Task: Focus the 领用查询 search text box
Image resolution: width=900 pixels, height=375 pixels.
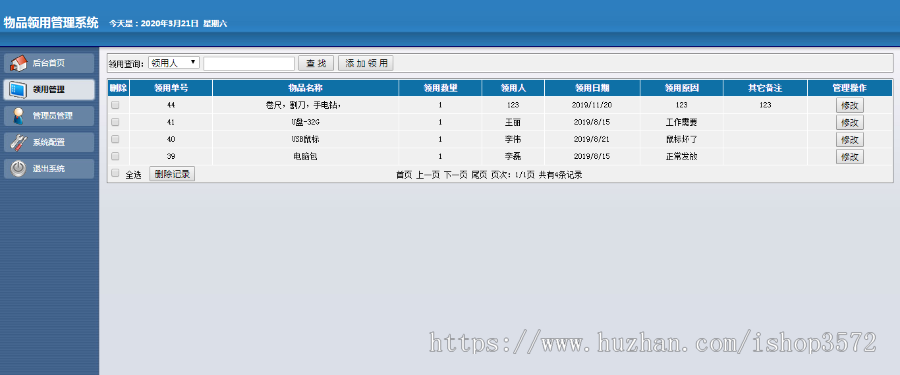Action: coord(249,63)
